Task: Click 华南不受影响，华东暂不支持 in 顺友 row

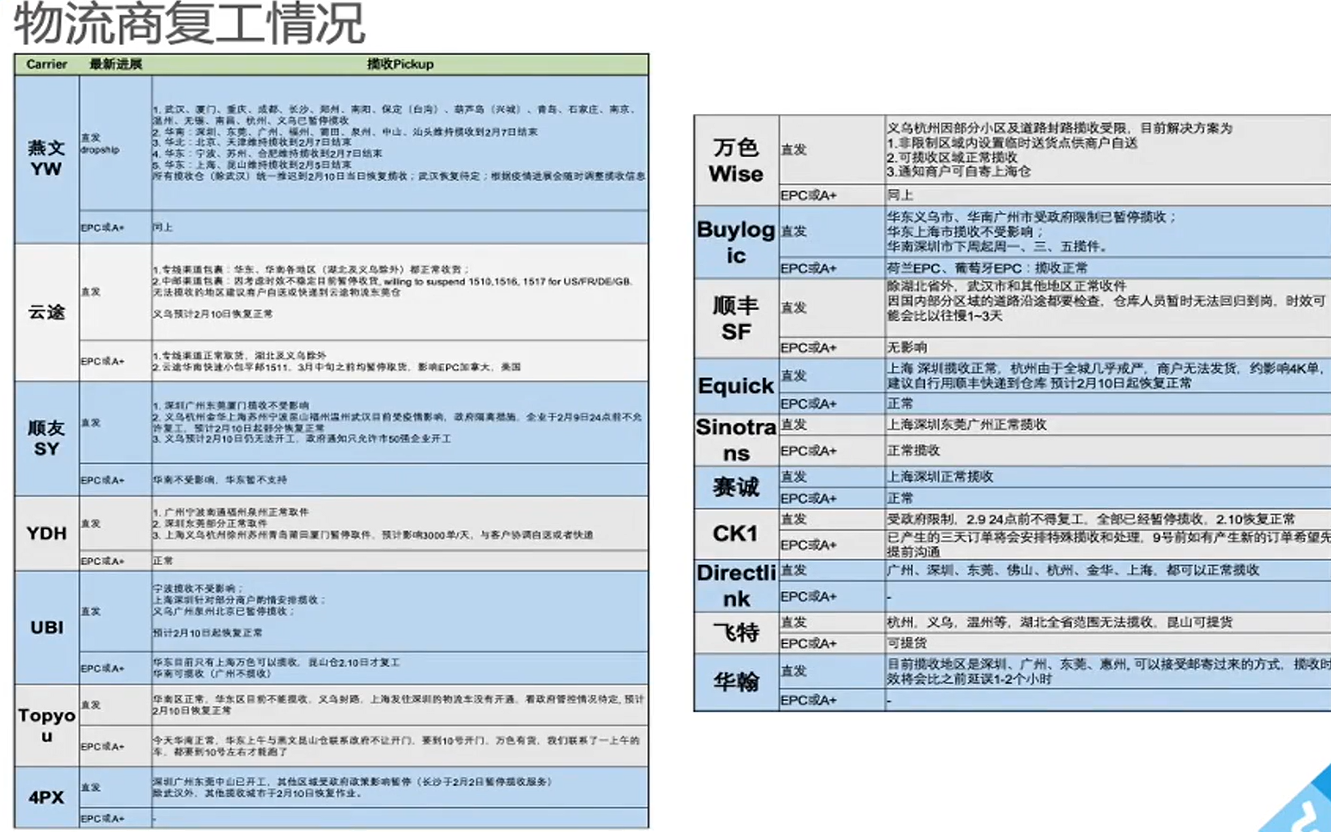Action: click(x=221, y=480)
